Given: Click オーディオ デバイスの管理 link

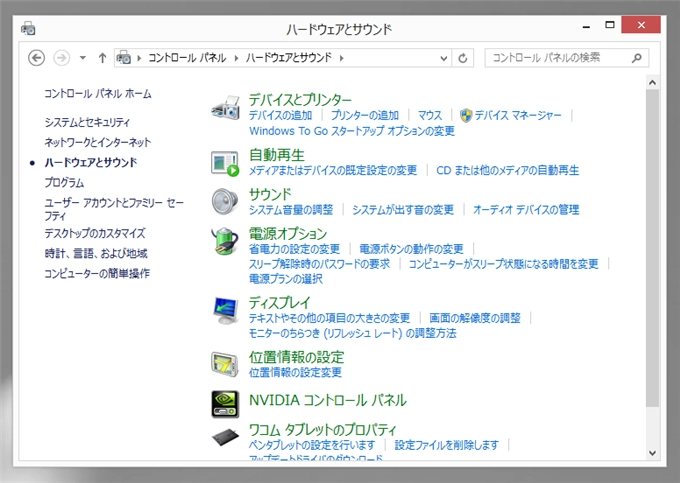Looking at the screenshot, I should 526,210.
